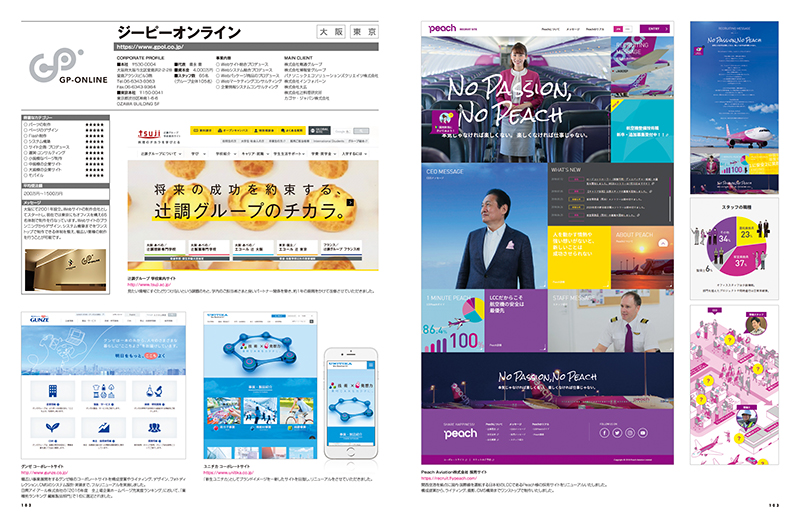The image size is (800, 528).
Task: Open the unitika.co.jp pink link
Action: click(x=228, y=473)
